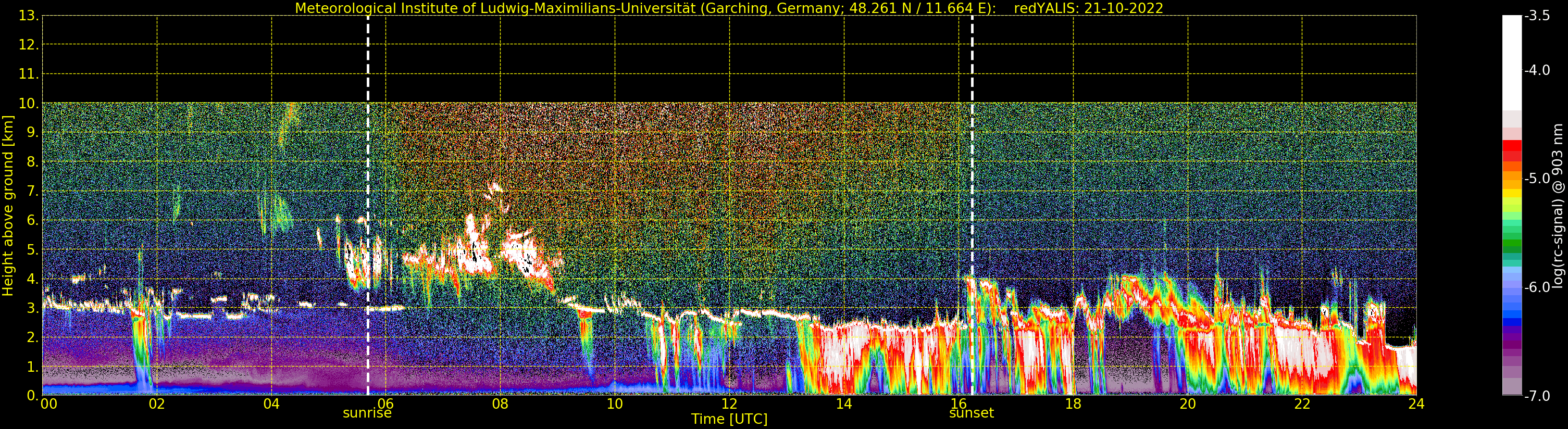
Task: Click the time tick label '02'
Action: 157,404
